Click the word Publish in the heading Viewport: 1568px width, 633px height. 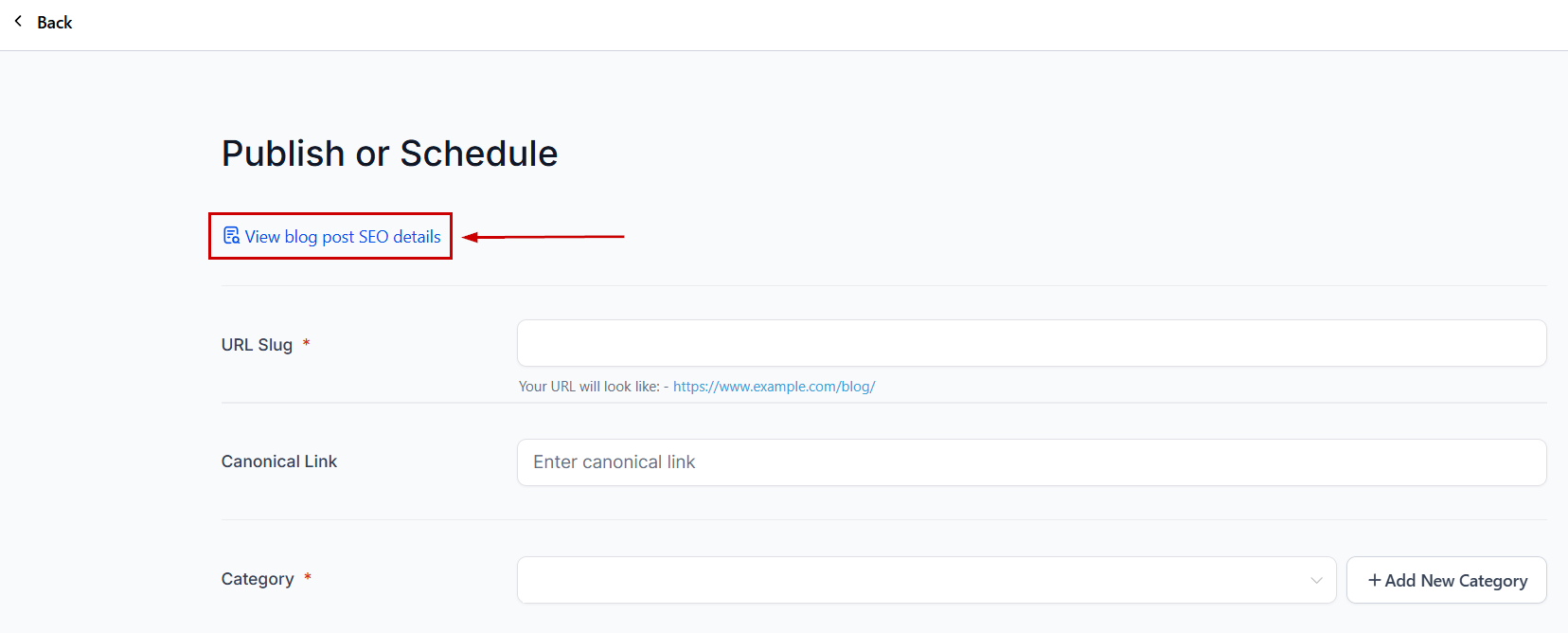point(283,154)
